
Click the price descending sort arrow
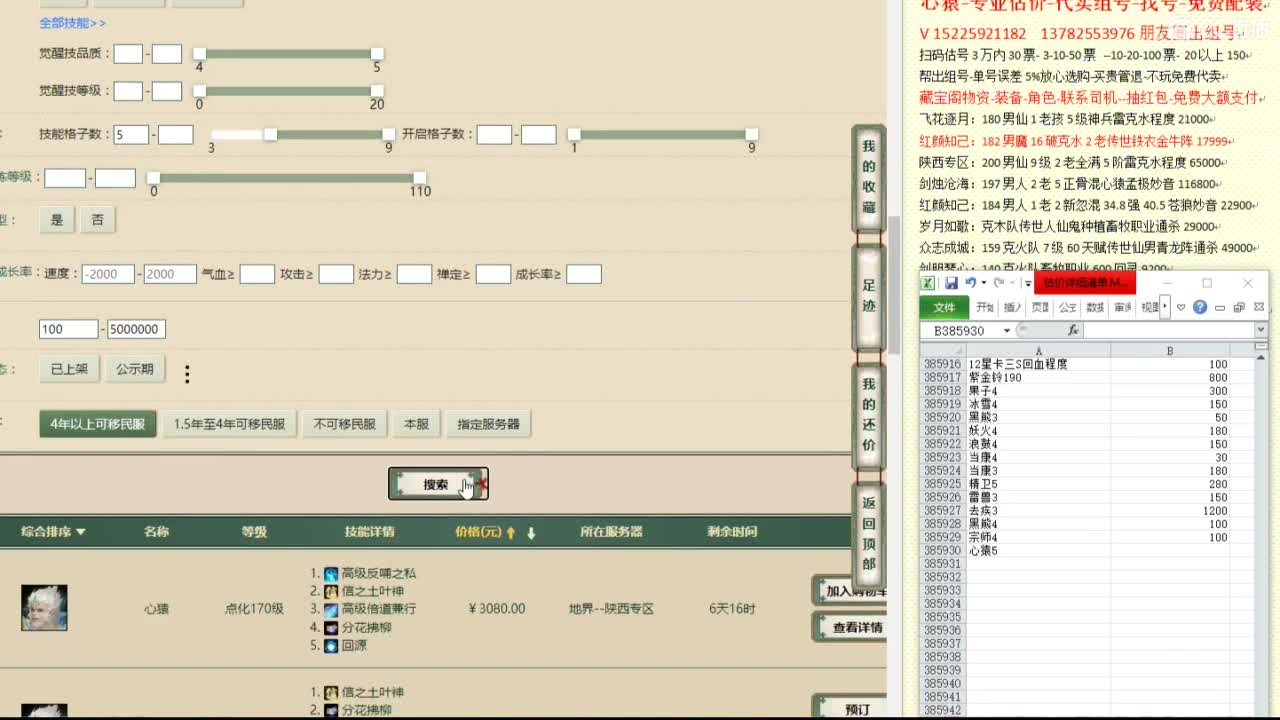click(531, 533)
